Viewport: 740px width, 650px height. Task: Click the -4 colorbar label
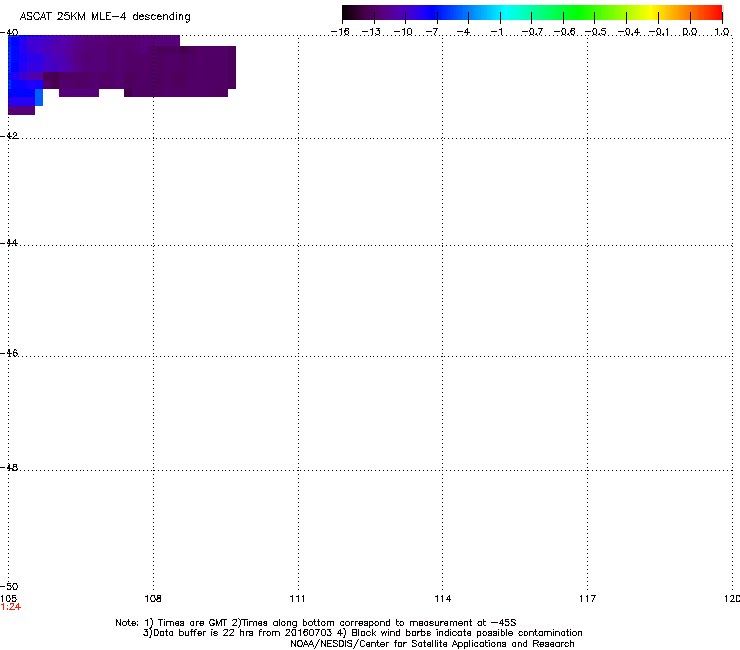pyautogui.click(x=463, y=32)
